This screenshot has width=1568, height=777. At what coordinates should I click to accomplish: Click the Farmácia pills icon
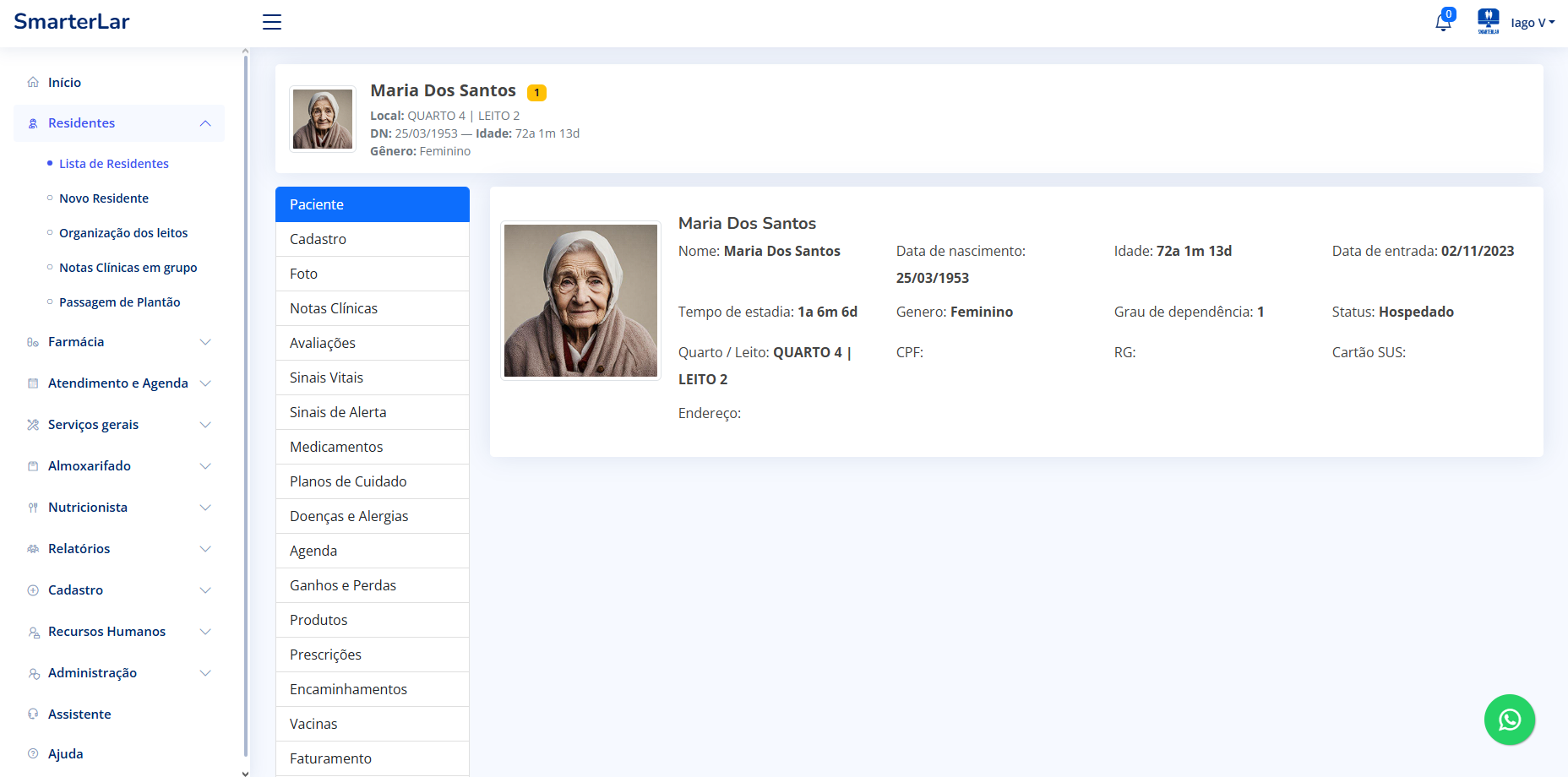33,342
